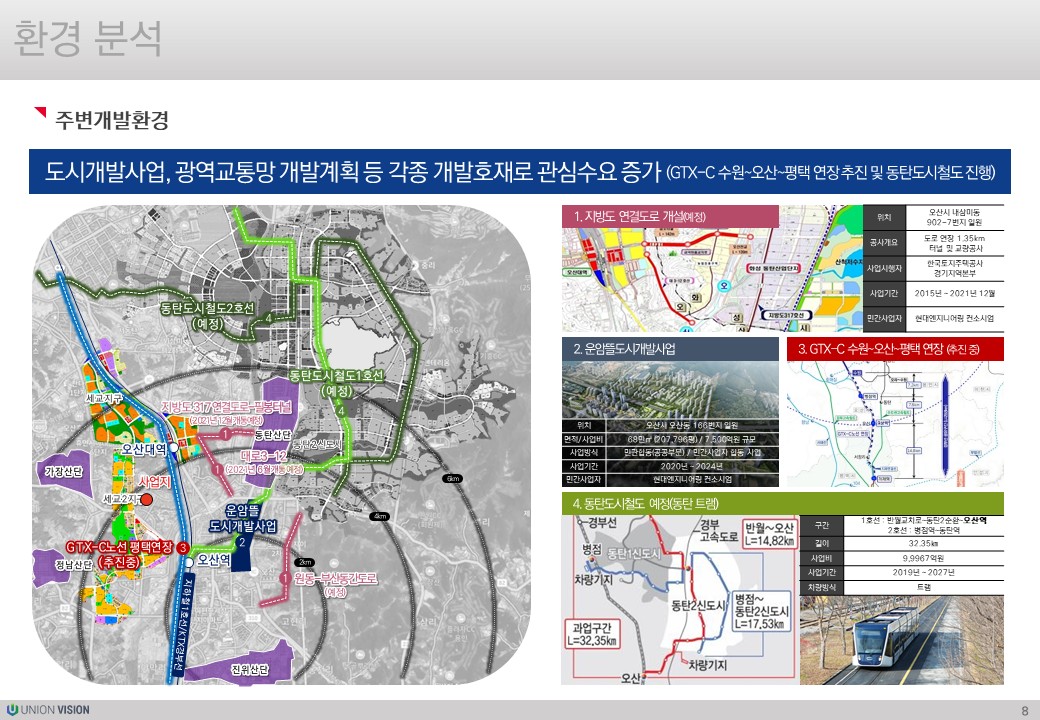Click the 운암뜰 도시개발사업 map label
1040x720 pixels.
[x=242, y=518]
